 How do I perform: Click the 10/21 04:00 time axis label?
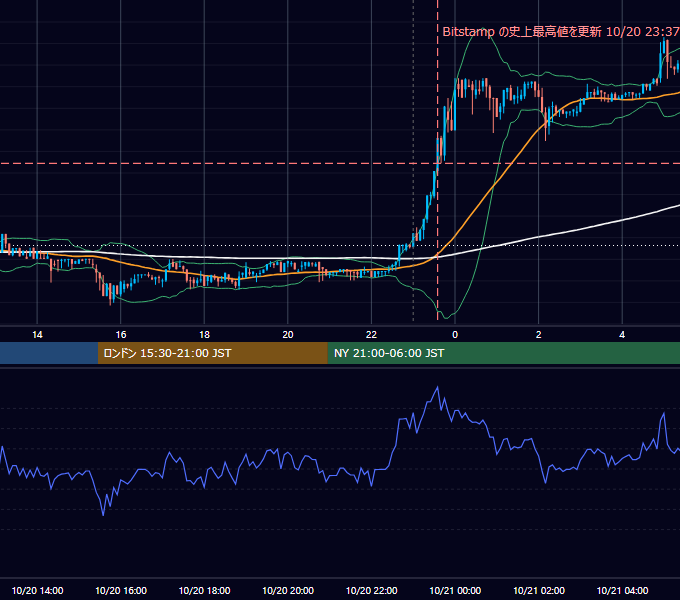click(622, 590)
